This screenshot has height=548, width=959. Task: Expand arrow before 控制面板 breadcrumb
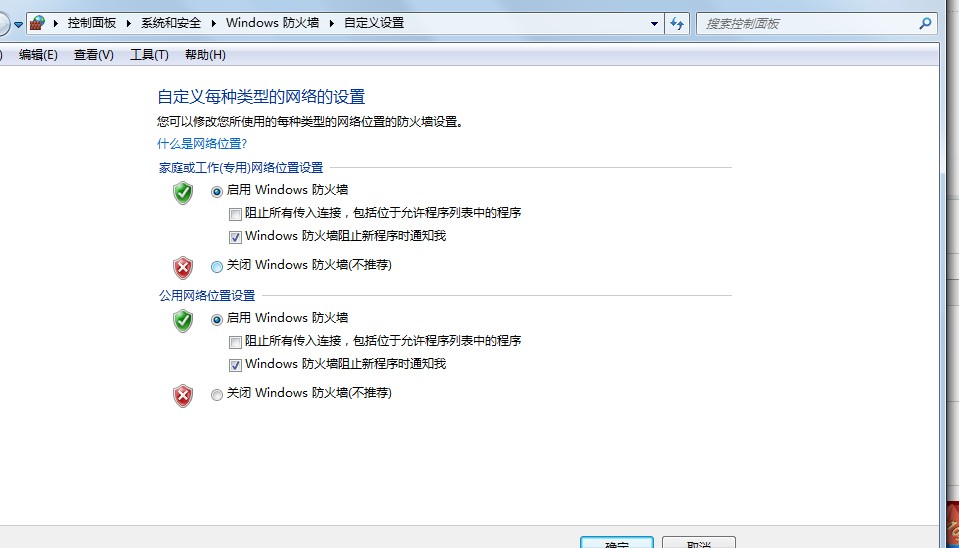pyautogui.click(x=56, y=23)
